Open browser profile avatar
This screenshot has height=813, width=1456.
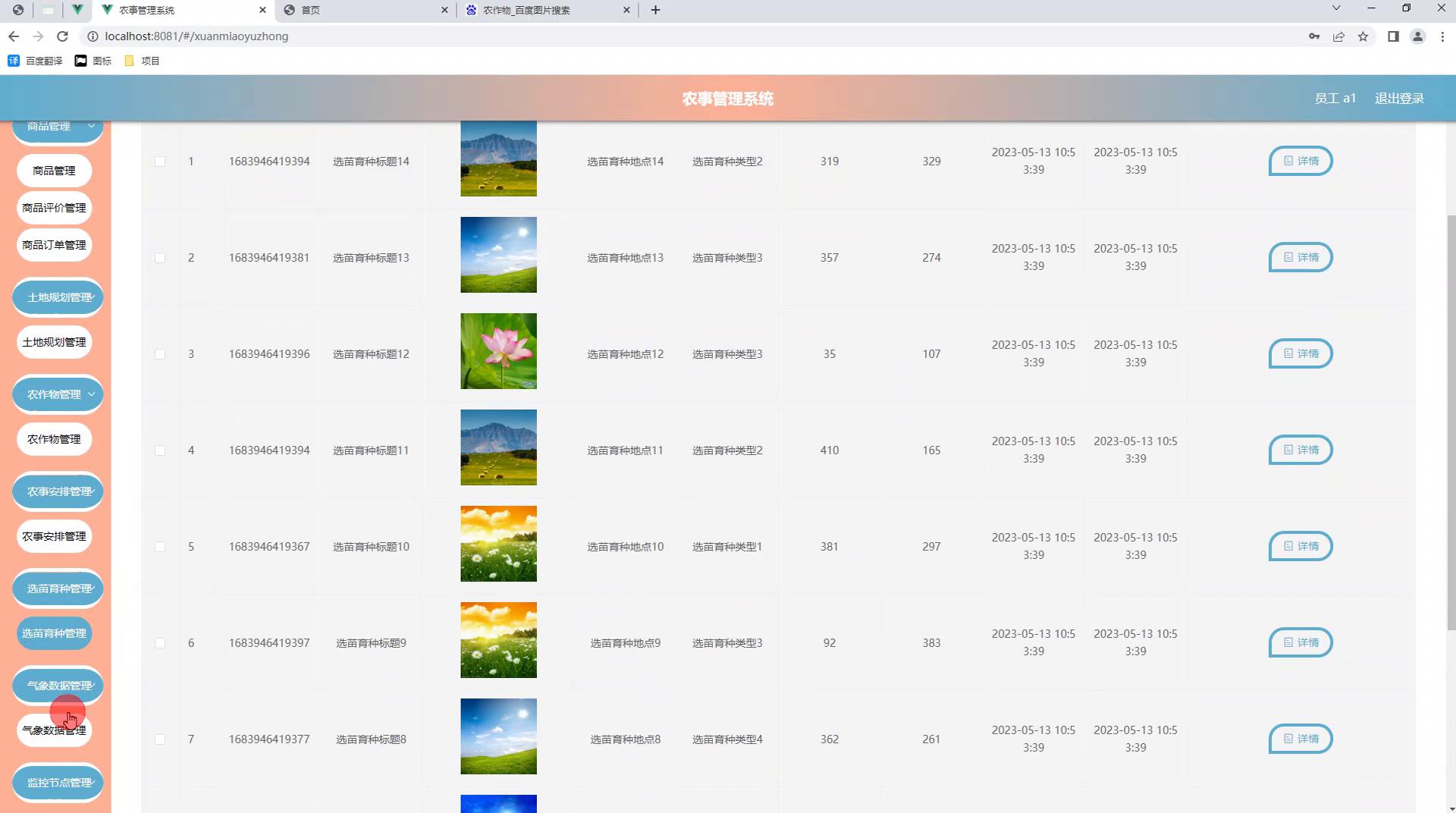(1417, 36)
